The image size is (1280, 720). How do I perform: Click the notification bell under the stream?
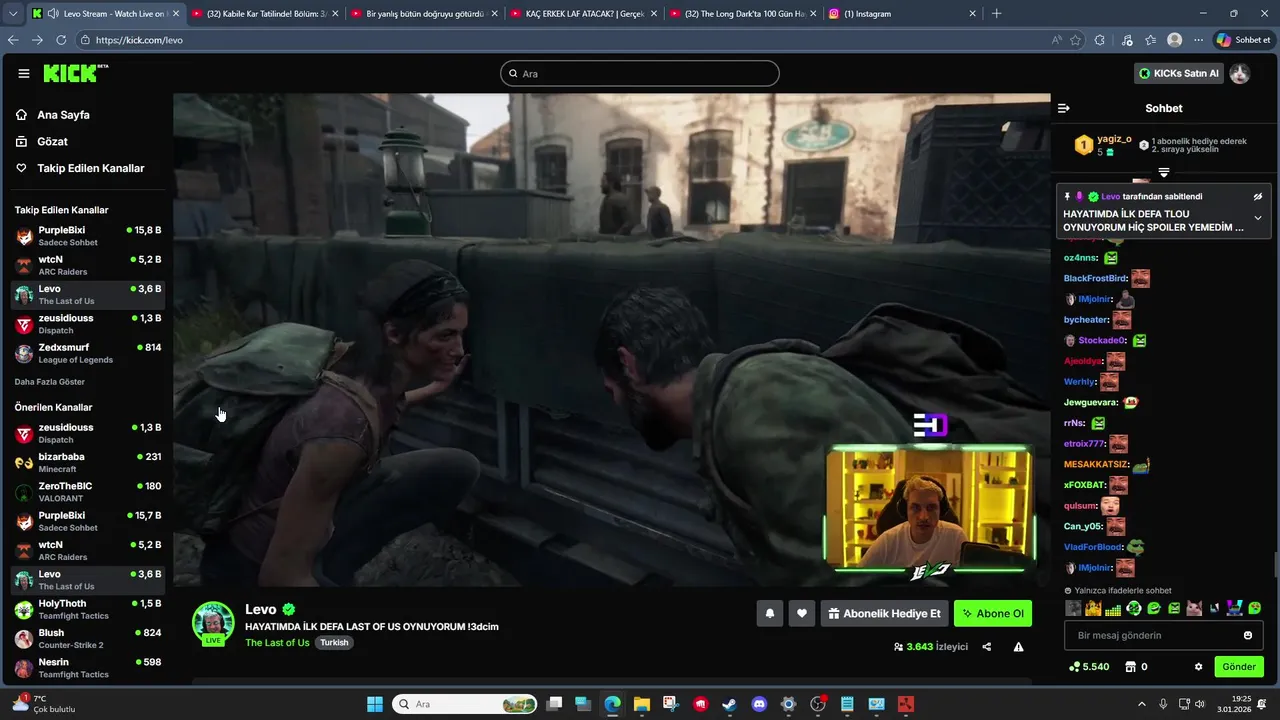coord(769,614)
